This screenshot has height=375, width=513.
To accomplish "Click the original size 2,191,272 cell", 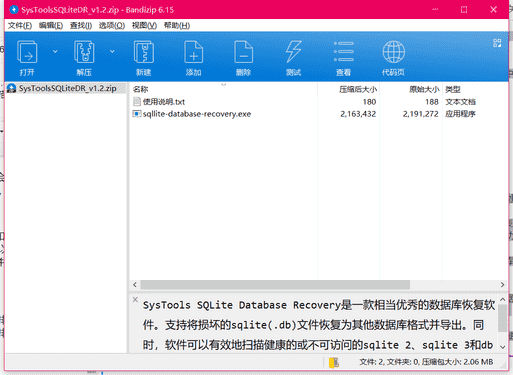I will coord(420,114).
